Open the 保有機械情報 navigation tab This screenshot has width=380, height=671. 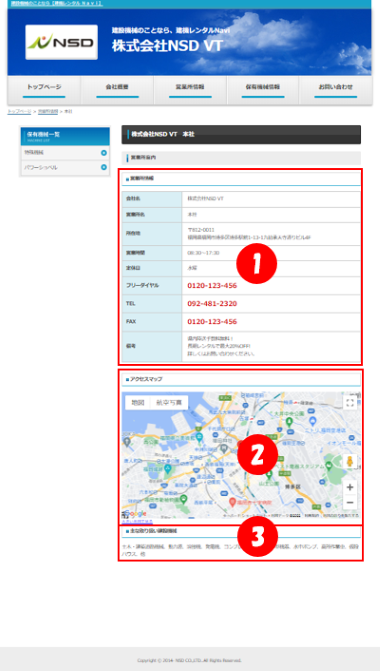263,90
